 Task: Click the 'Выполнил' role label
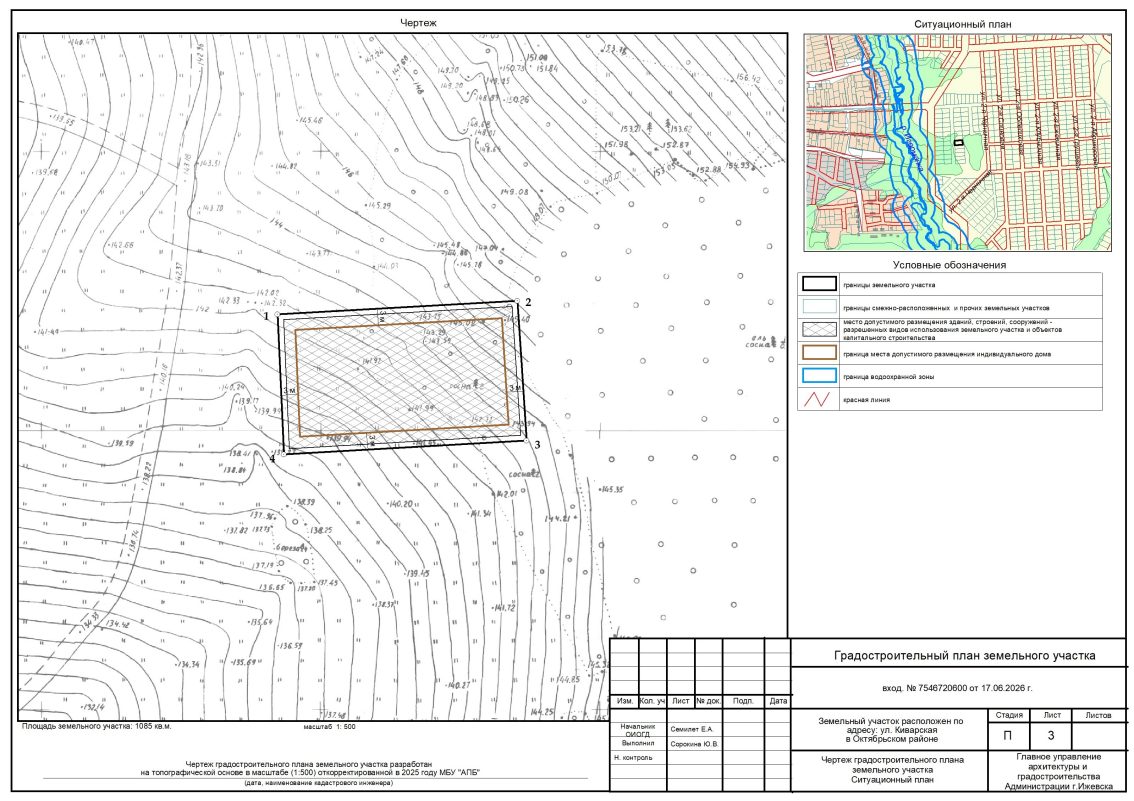click(638, 743)
